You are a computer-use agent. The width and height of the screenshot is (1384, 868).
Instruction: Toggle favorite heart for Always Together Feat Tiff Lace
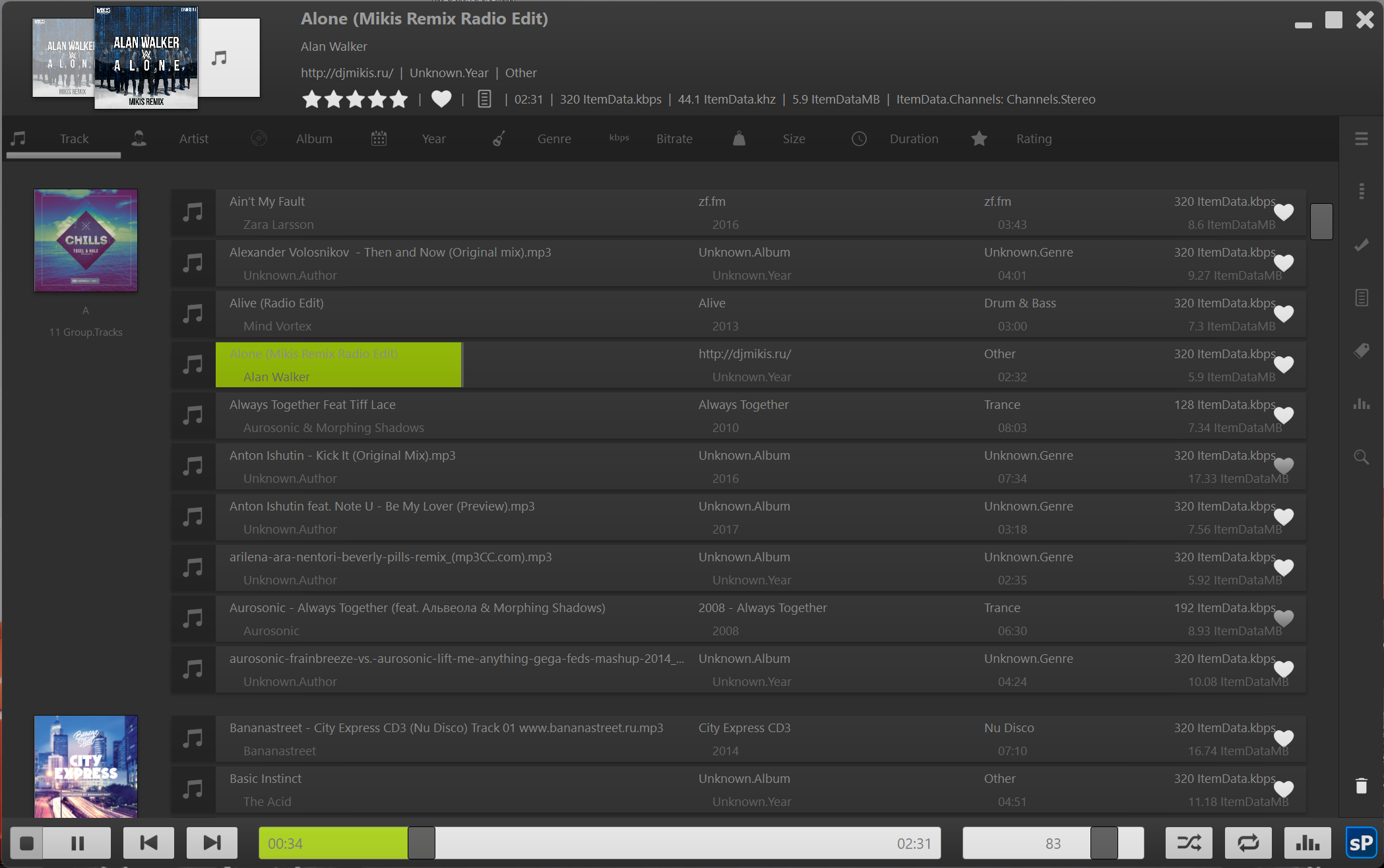(x=1283, y=416)
